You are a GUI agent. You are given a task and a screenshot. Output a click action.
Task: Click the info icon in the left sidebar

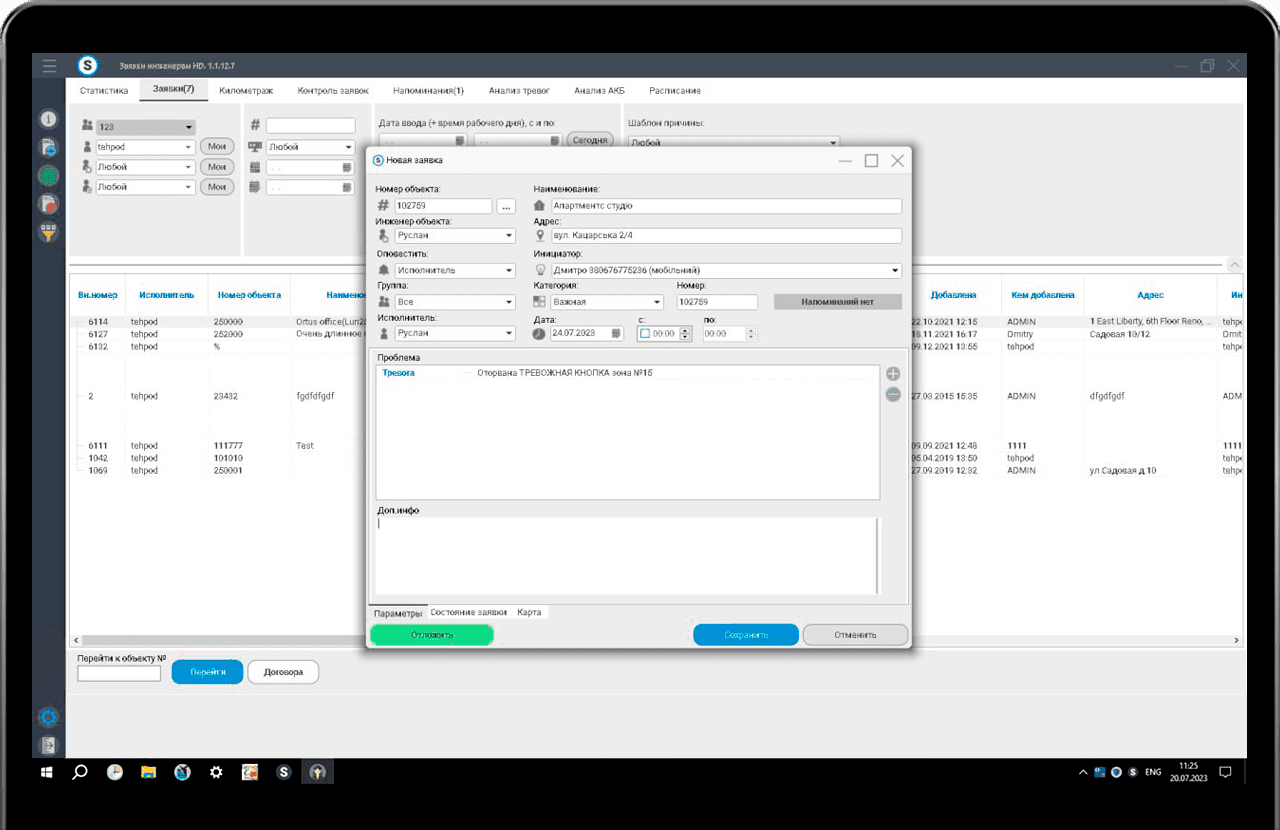(x=48, y=119)
